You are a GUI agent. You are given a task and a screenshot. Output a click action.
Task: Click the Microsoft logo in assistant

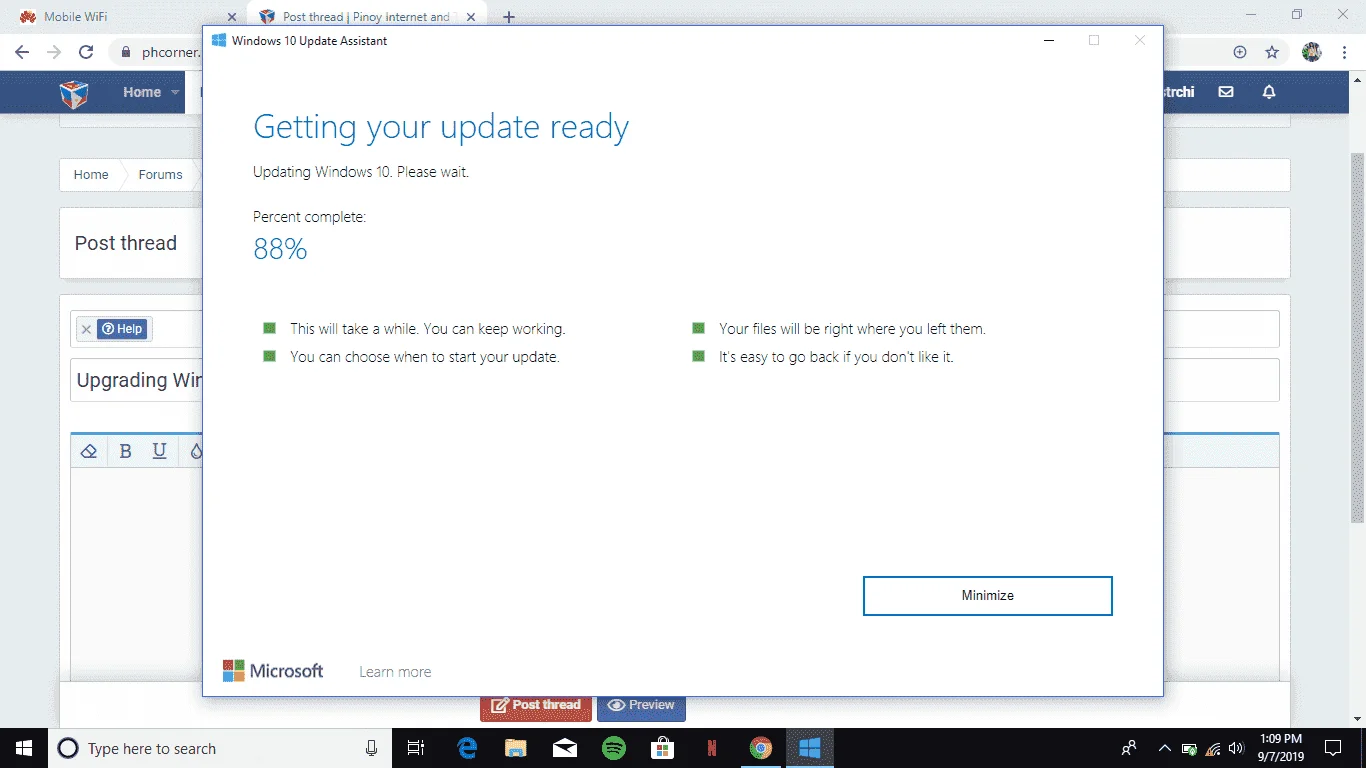tap(273, 671)
